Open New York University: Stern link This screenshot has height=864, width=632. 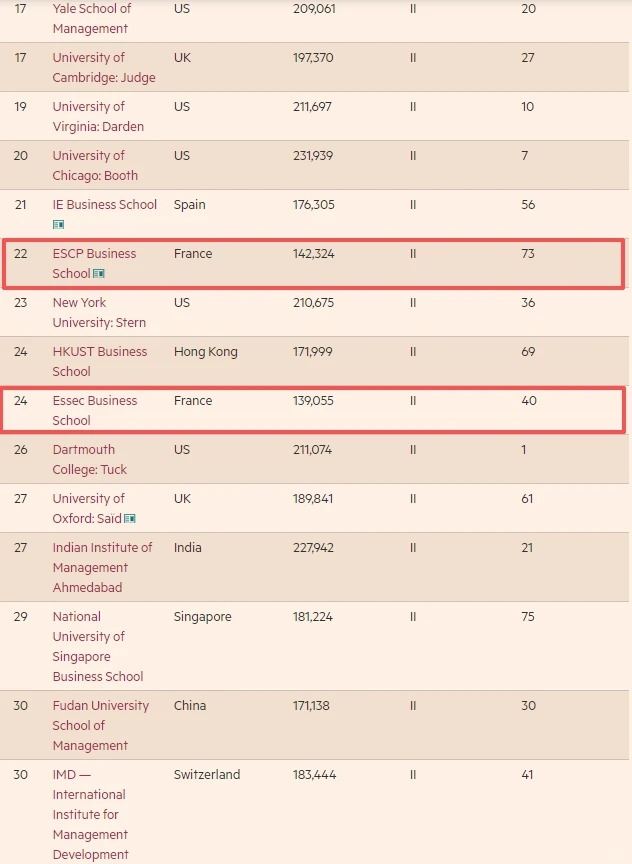pyautogui.click(x=99, y=312)
